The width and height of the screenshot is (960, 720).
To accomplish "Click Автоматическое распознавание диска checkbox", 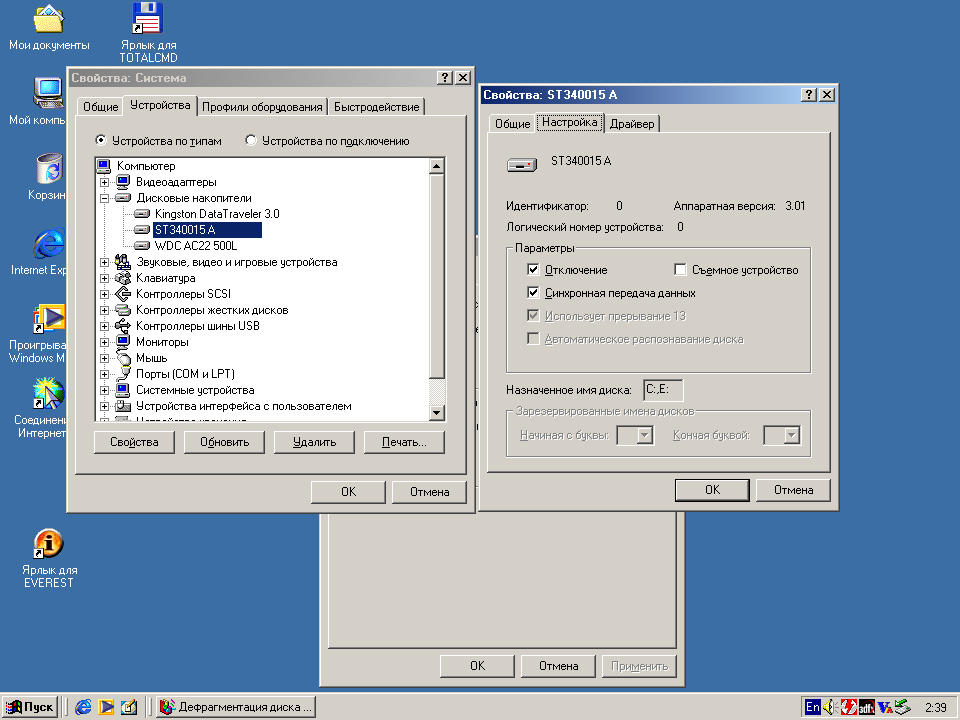I will (x=533, y=339).
